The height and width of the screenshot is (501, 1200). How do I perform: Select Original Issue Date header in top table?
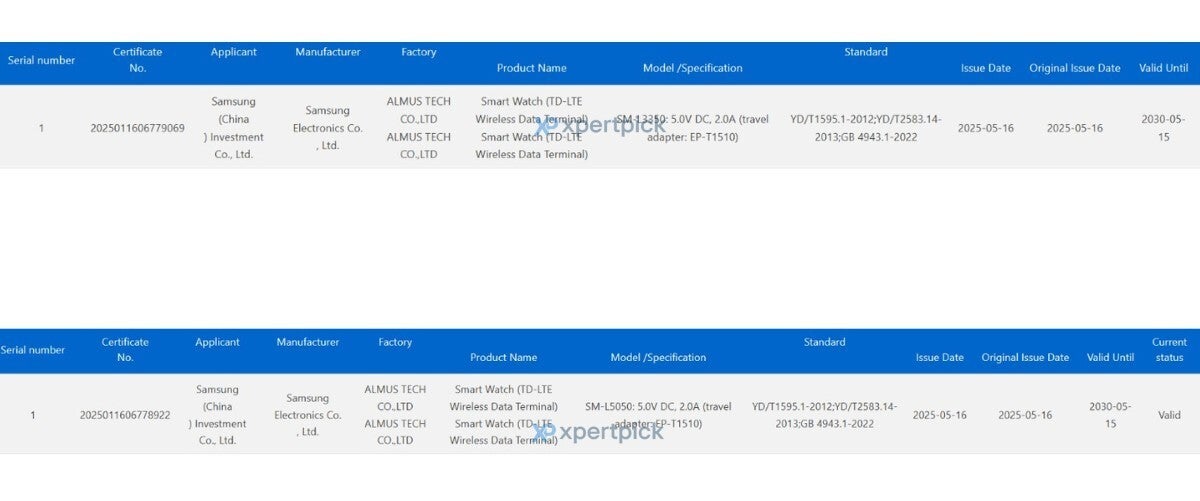tap(1074, 68)
